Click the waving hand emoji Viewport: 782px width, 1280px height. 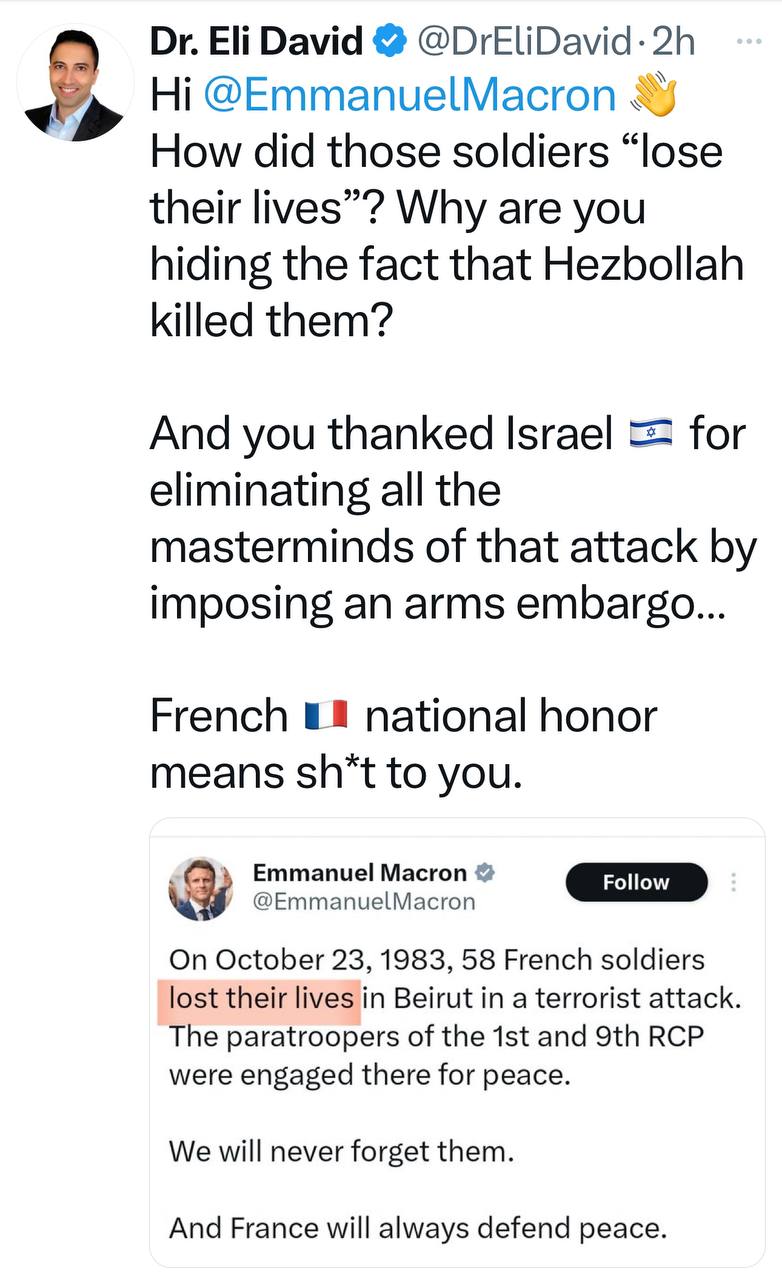pyautogui.click(x=654, y=95)
